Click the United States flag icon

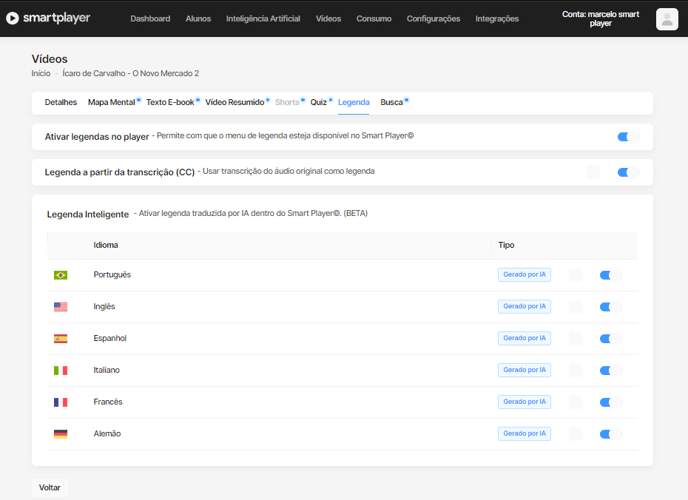[61, 307]
